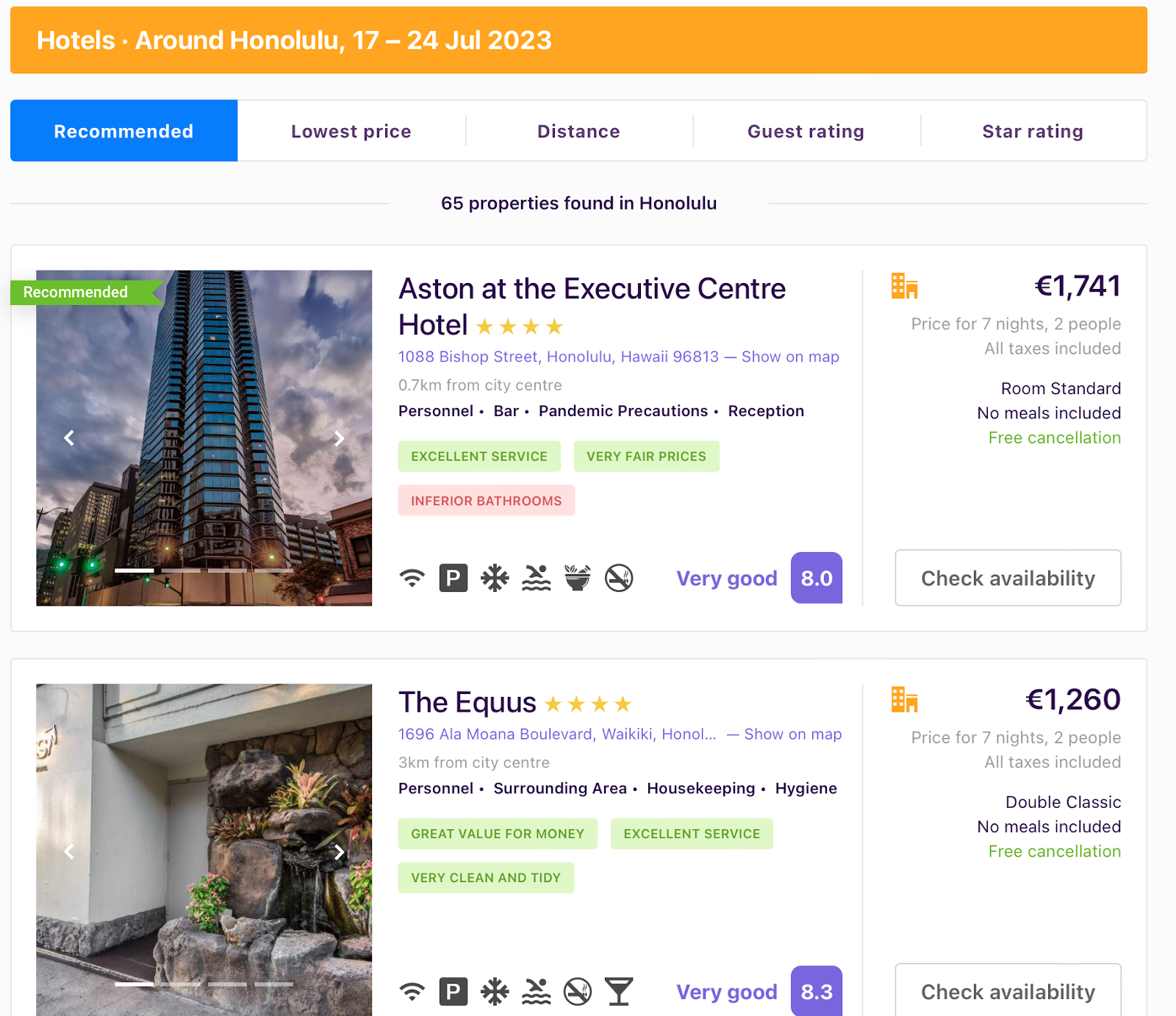Click parking icon for Aston Executive Centre
The height and width of the screenshot is (1016, 1176).
click(453, 579)
